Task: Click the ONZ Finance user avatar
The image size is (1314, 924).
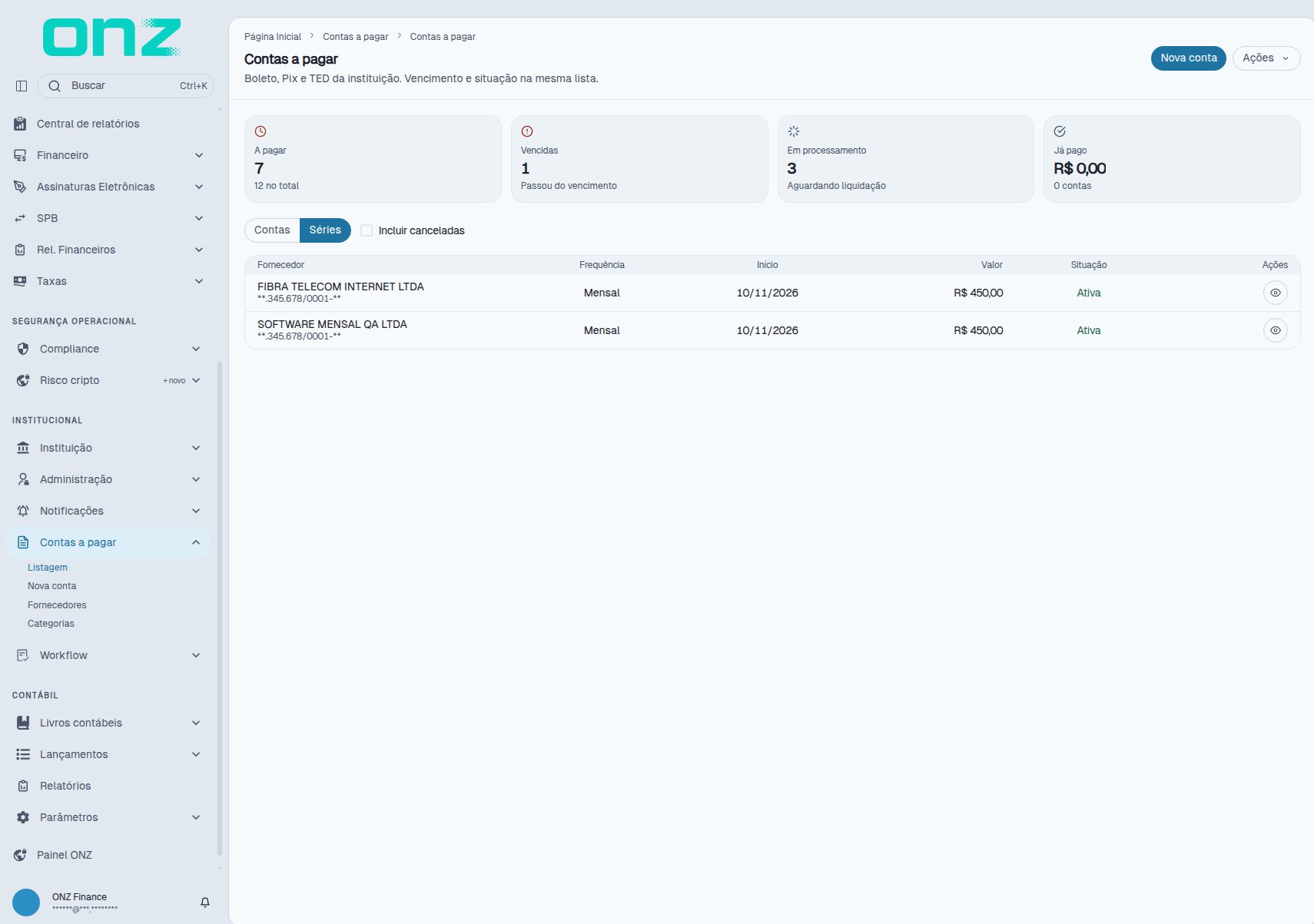Action: pyautogui.click(x=26, y=902)
